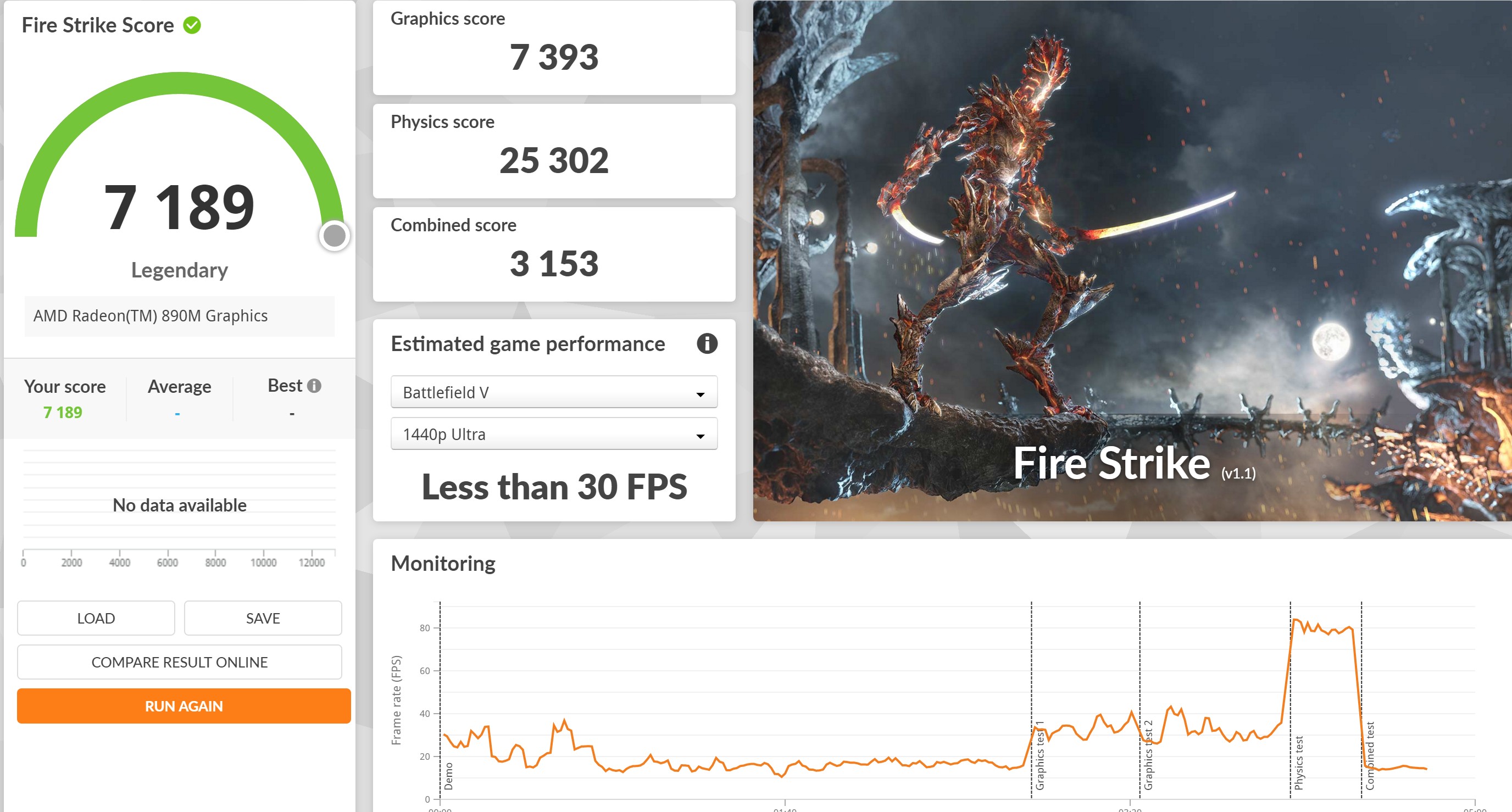Click the Graphics test 1 marker in chart

point(1039,755)
